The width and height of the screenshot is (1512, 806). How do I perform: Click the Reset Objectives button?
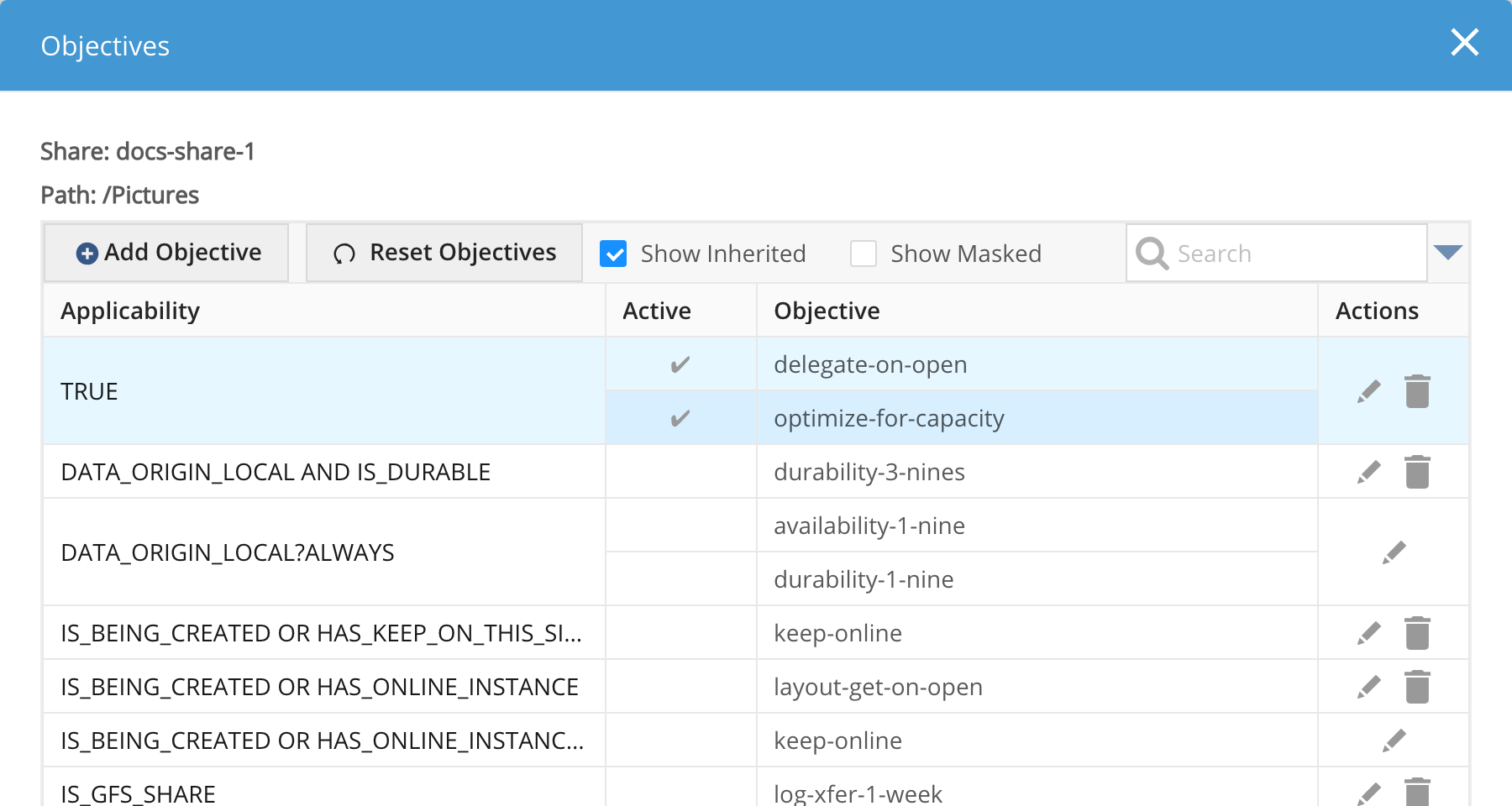[x=444, y=253]
